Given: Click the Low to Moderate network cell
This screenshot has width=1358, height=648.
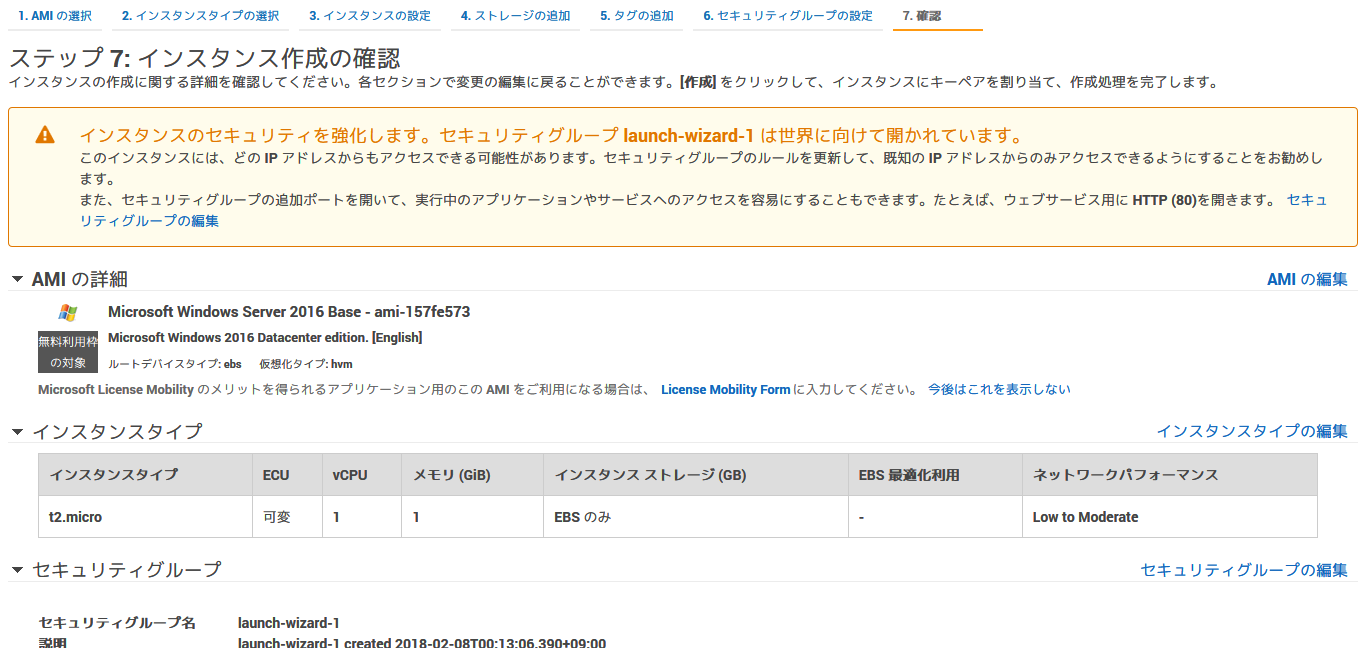Looking at the screenshot, I should tap(1169, 517).
